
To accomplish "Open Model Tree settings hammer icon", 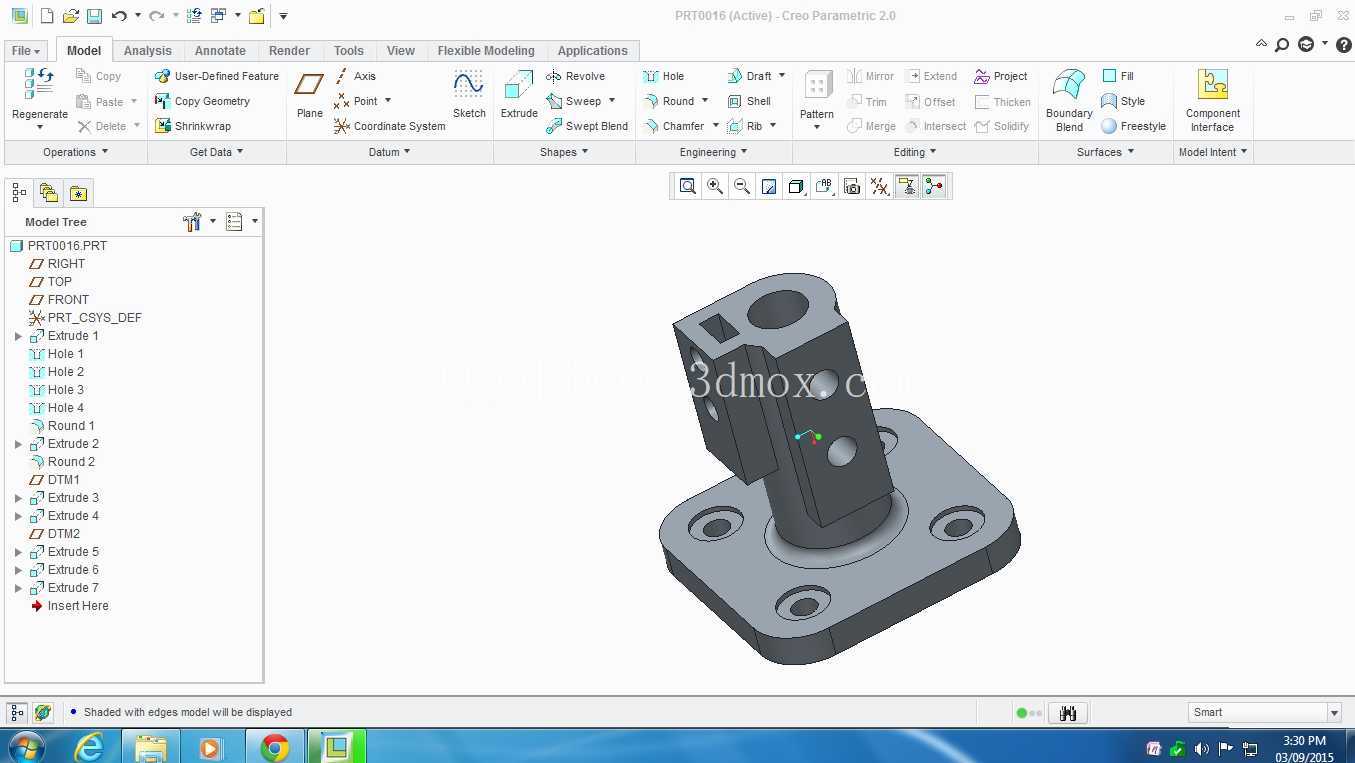I will click(x=192, y=222).
